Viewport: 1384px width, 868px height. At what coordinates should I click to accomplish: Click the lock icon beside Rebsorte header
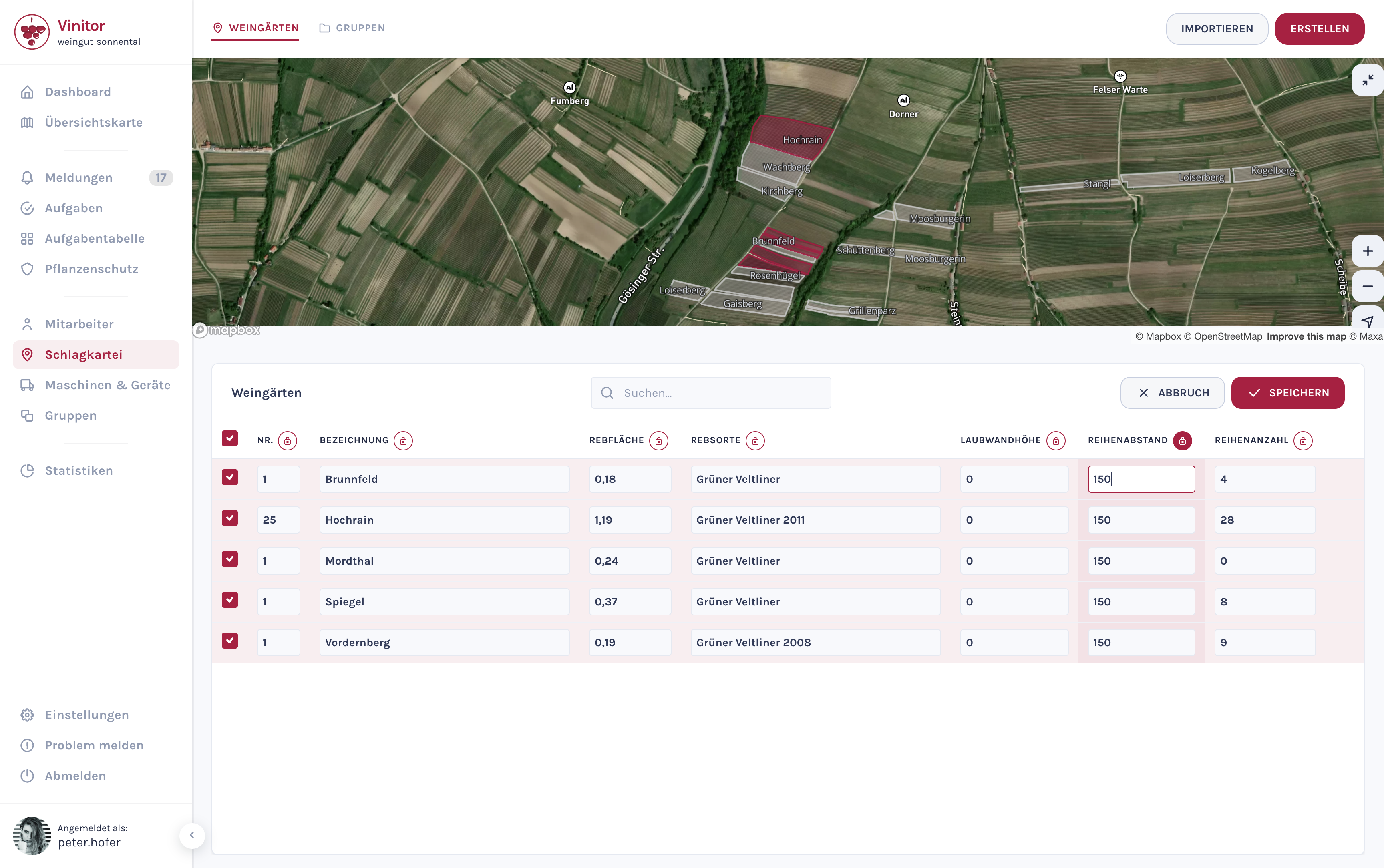pyautogui.click(x=755, y=440)
